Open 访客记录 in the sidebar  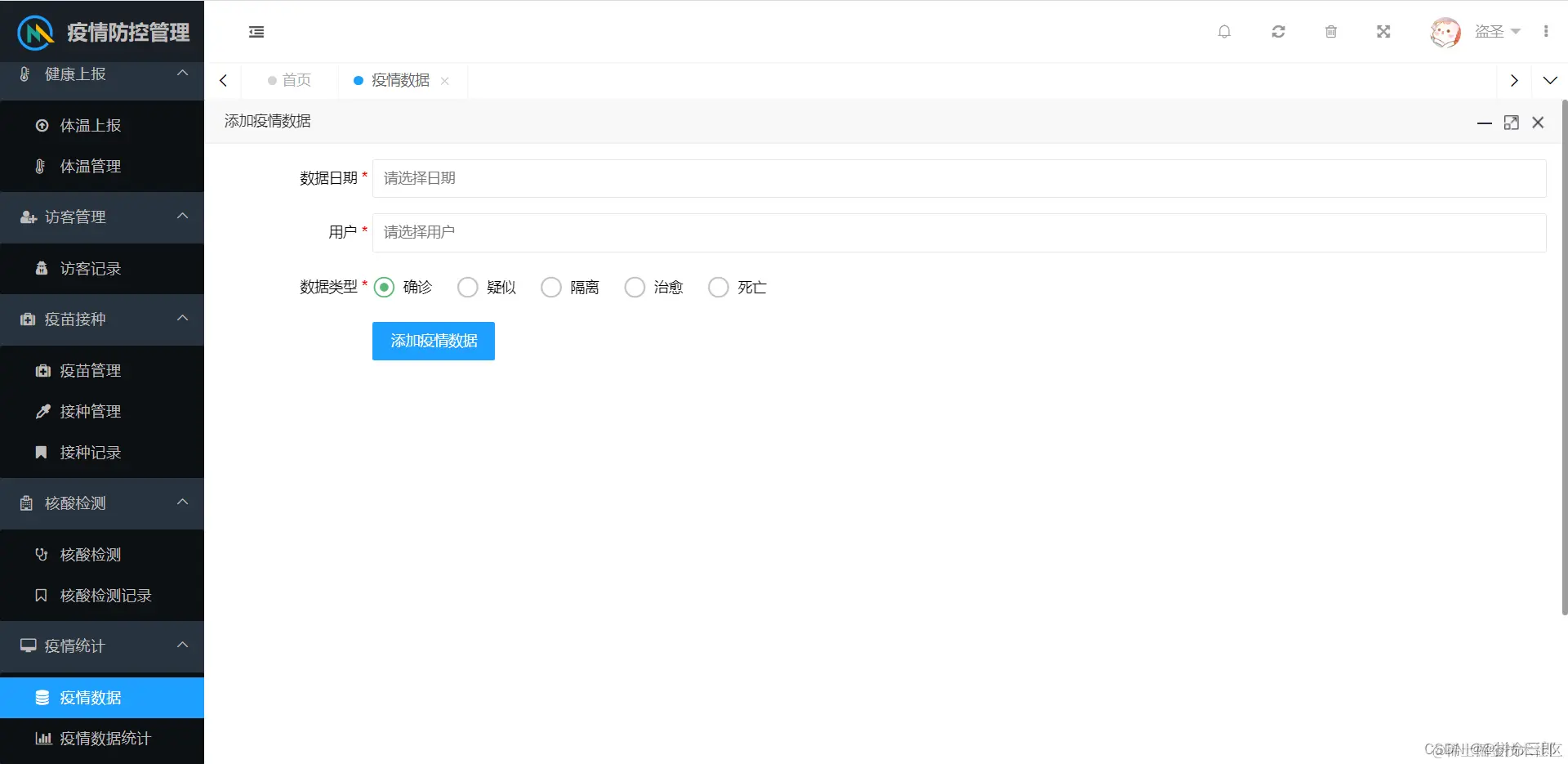(102, 269)
